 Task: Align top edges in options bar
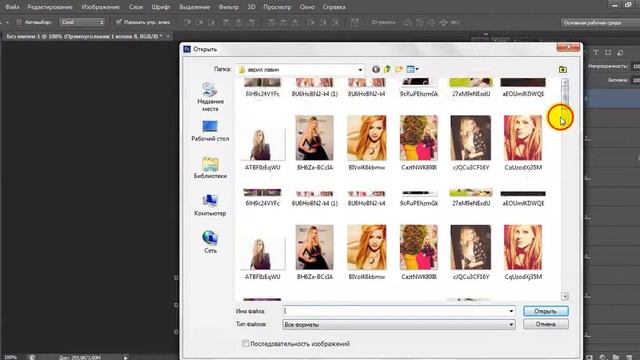(x=187, y=22)
